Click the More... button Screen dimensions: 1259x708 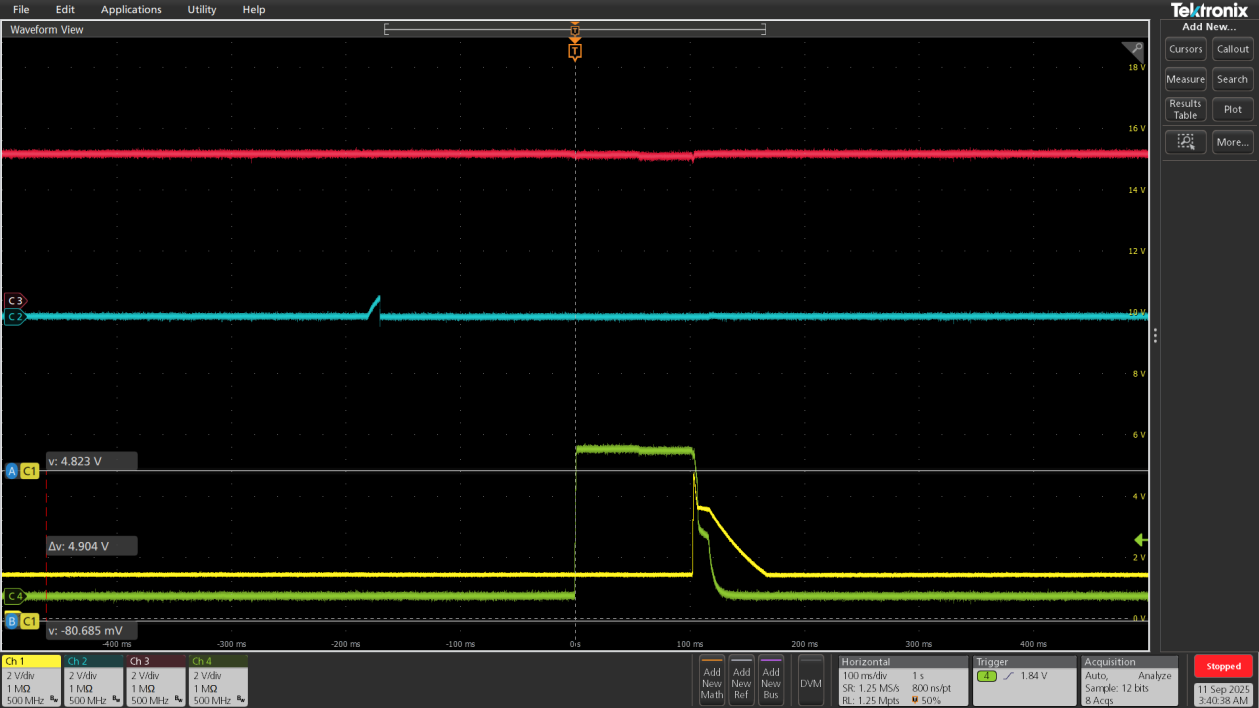(x=1233, y=142)
